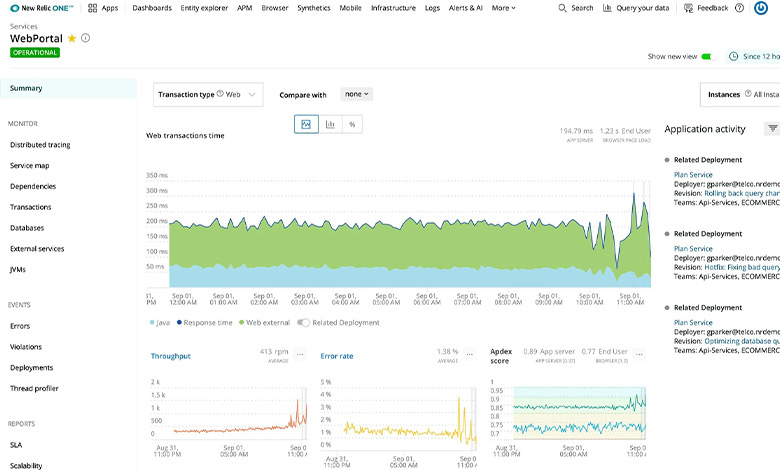Image resolution: width=780 pixels, height=470 pixels.
Task: Toggle the Web external legend series
Action: 264,323
